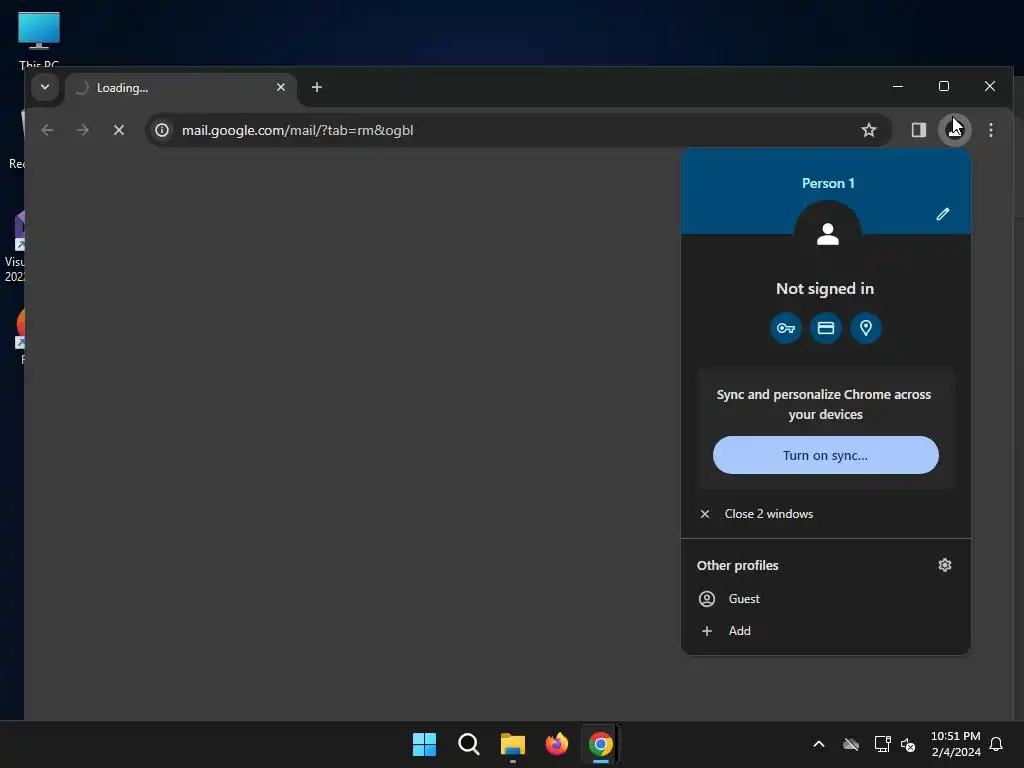
Task: Go forward to next page
Action: pyautogui.click(x=82, y=130)
